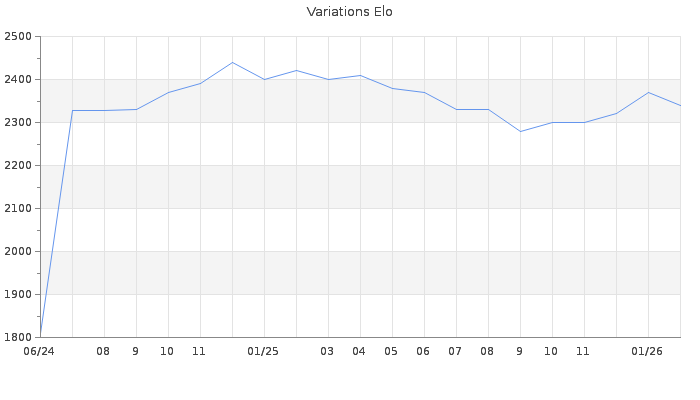Image resolution: width=700 pixels, height=400 pixels.
Task: Click the 07 month label on x-axis
Action: tap(455, 352)
